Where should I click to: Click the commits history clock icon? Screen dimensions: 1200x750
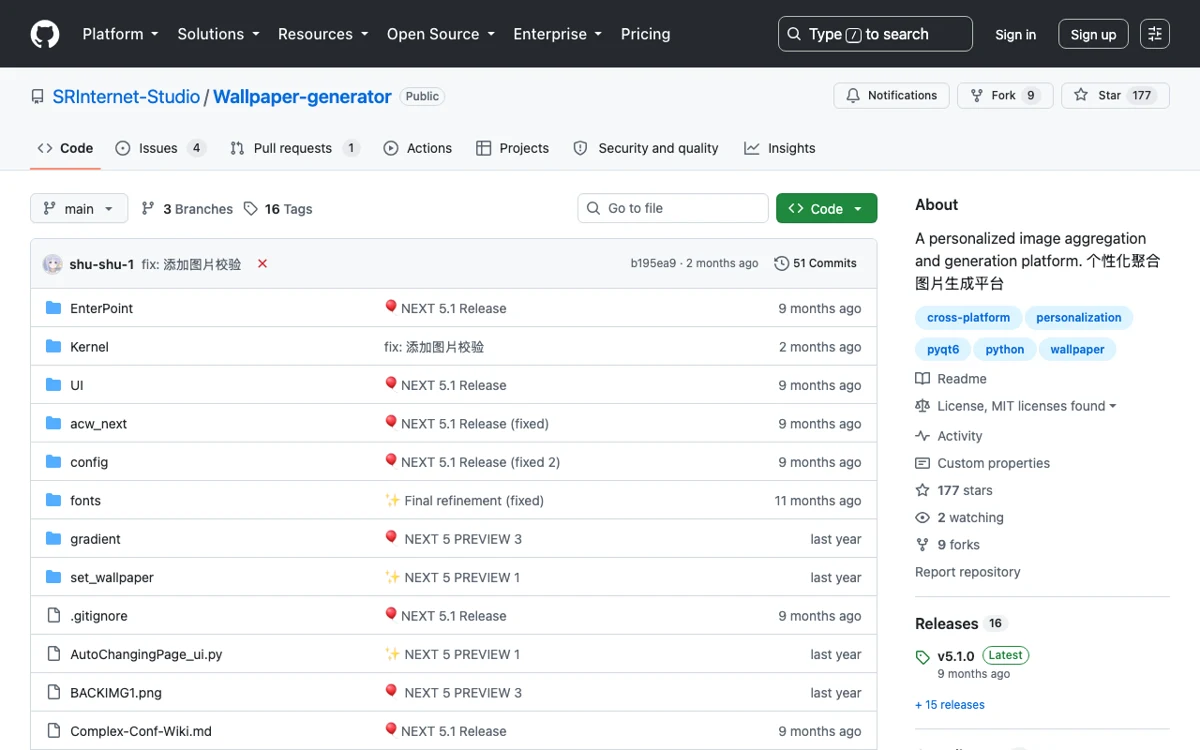(781, 264)
